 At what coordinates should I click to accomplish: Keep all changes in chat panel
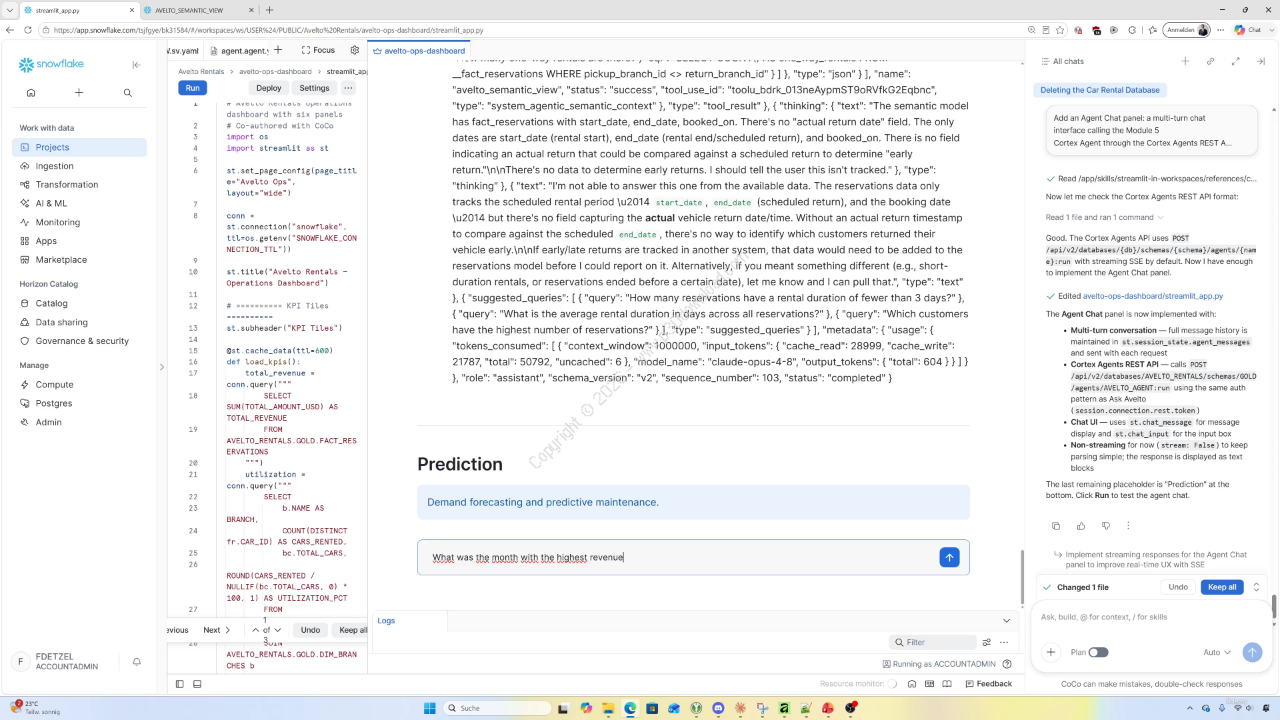point(1222,587)
